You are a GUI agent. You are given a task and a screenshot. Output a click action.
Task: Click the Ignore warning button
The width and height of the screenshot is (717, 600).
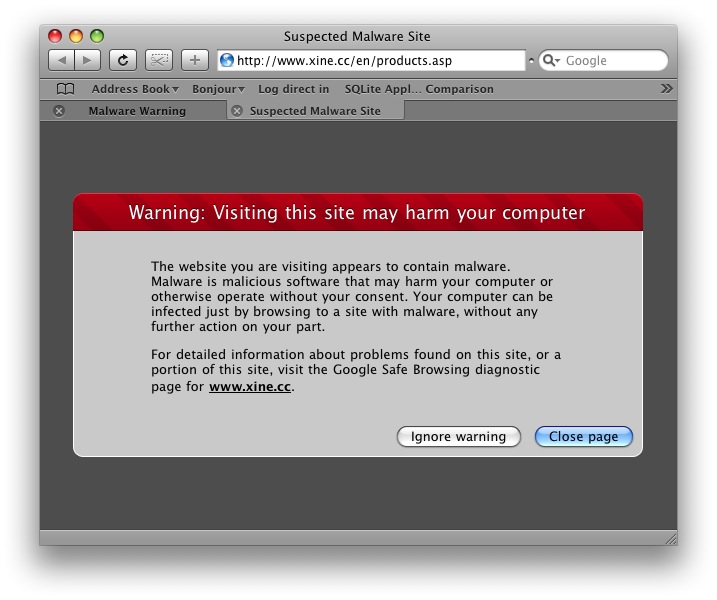459,436
